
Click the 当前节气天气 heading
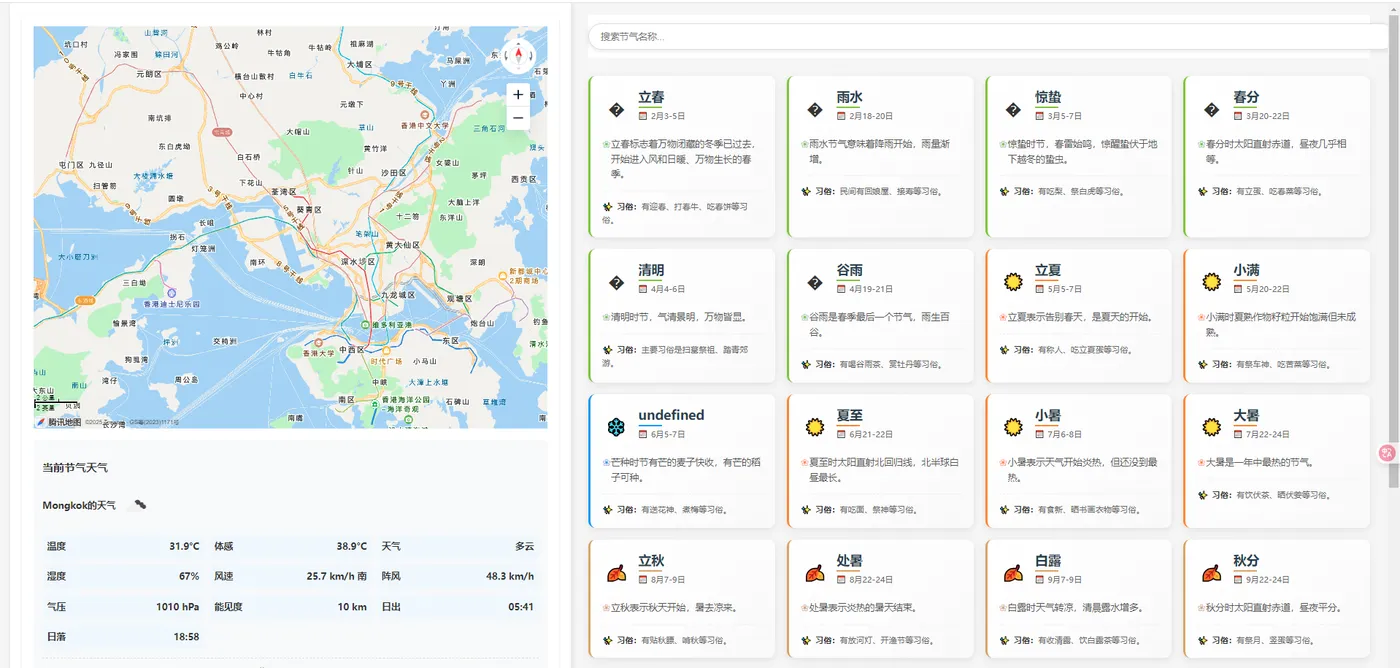pos(75,467)
